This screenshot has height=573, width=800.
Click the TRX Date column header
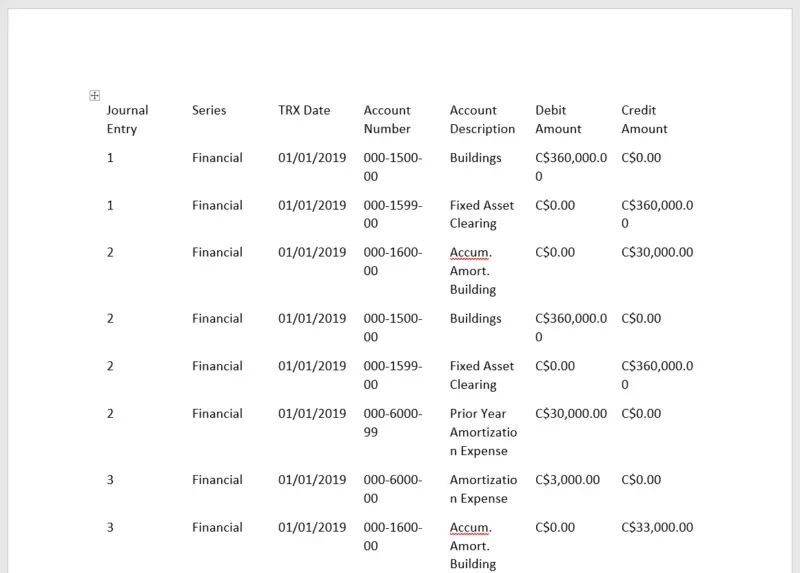click(304, 110)
